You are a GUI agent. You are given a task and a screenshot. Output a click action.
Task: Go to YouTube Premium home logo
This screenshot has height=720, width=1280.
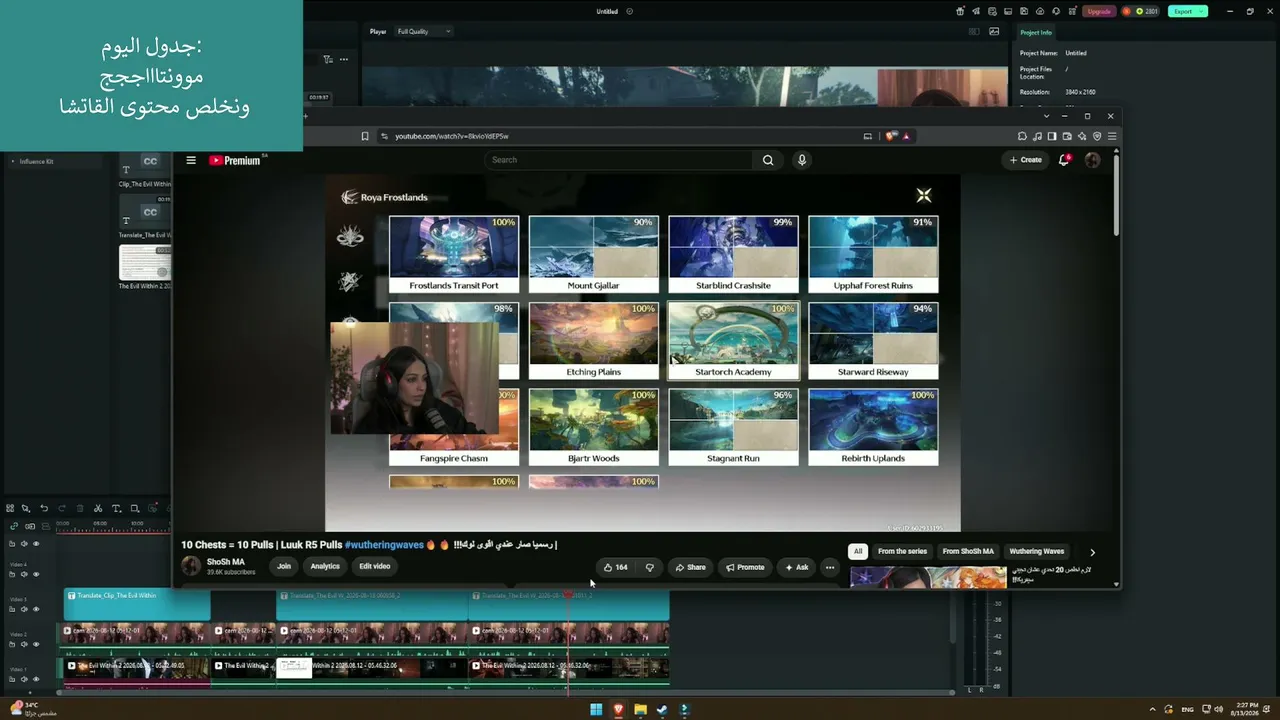(235, 160)
